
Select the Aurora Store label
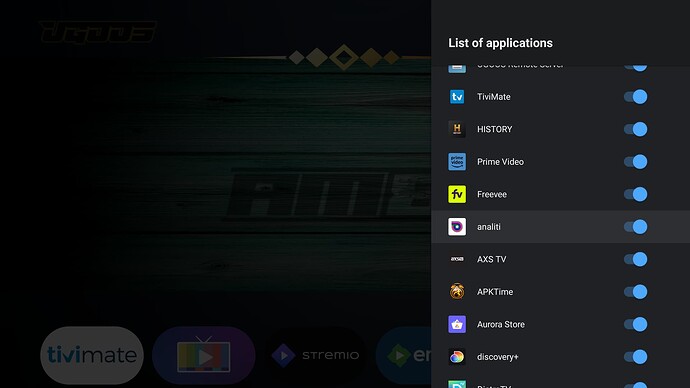click(x=501, y=324)
